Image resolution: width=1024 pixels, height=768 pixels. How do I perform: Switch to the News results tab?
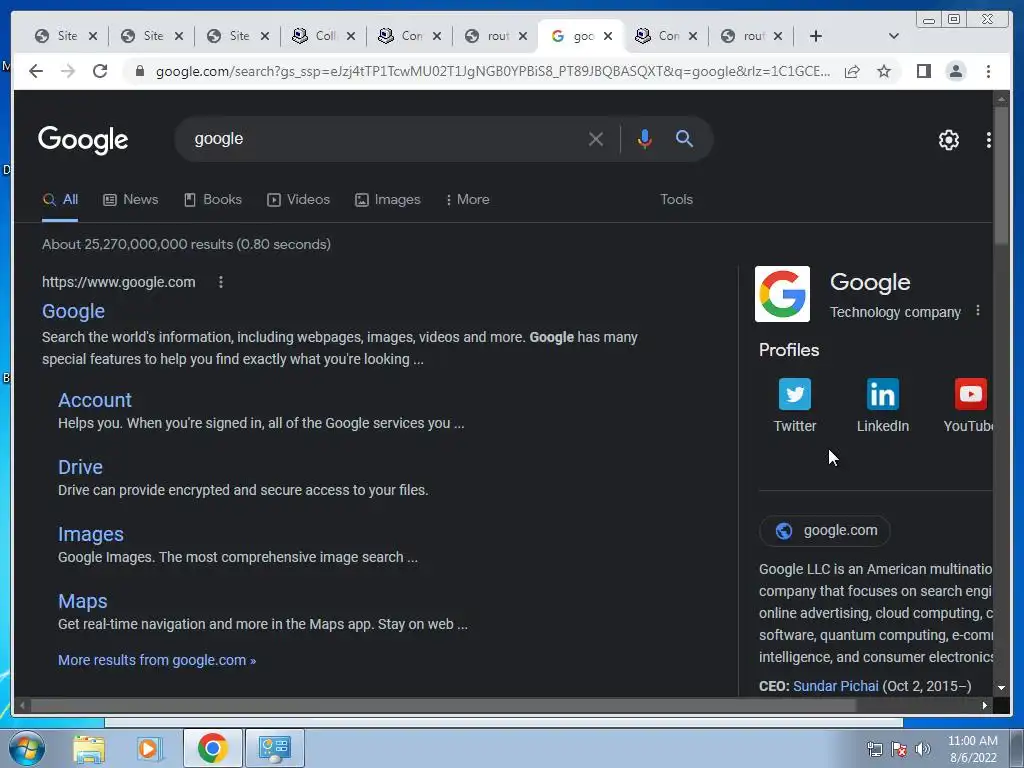[x=131, y=200]
